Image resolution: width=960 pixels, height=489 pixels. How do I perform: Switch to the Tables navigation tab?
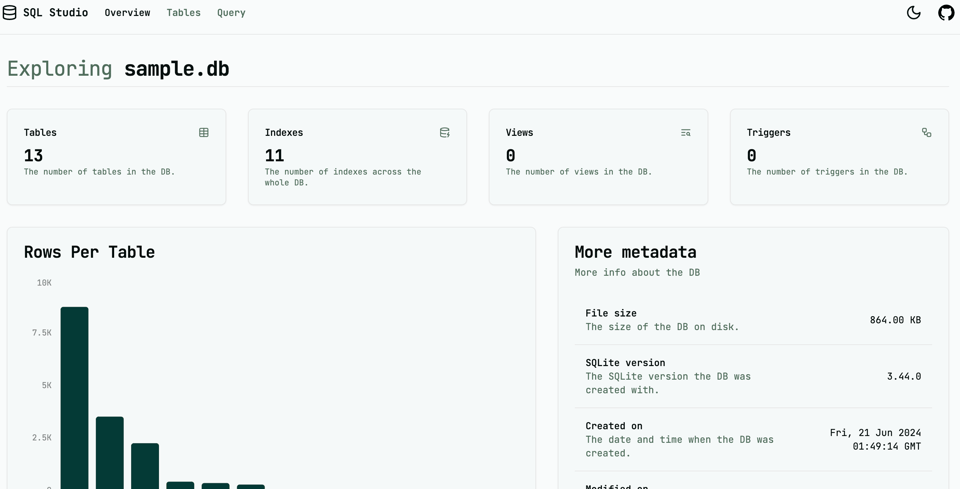click(183, 13)
